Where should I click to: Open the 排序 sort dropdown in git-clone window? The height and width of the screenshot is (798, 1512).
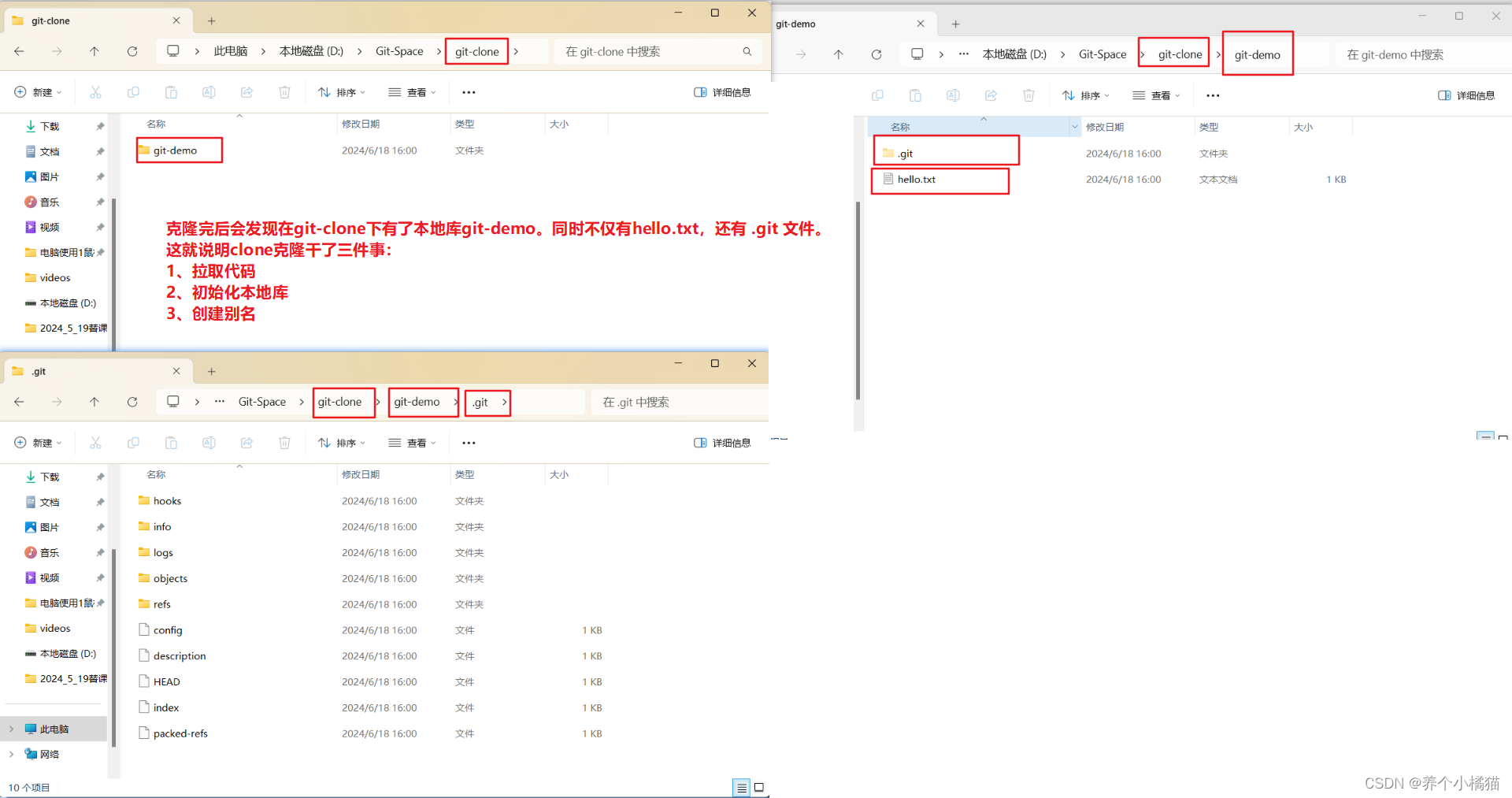[x=342, y=92]
